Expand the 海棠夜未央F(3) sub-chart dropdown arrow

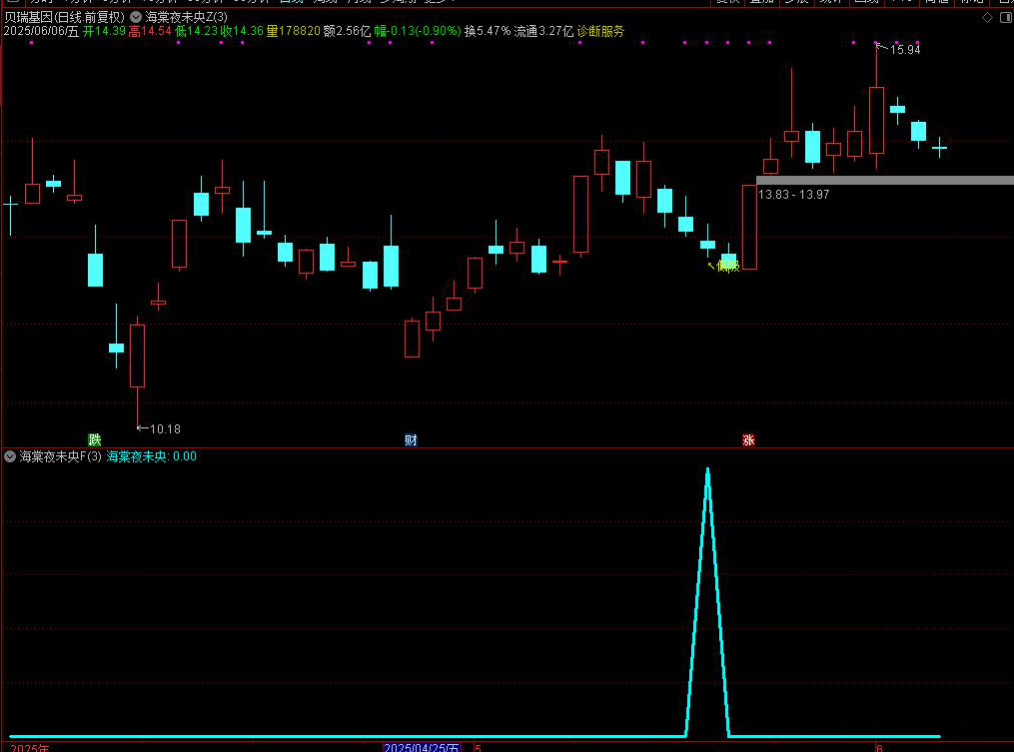[10, 456]
